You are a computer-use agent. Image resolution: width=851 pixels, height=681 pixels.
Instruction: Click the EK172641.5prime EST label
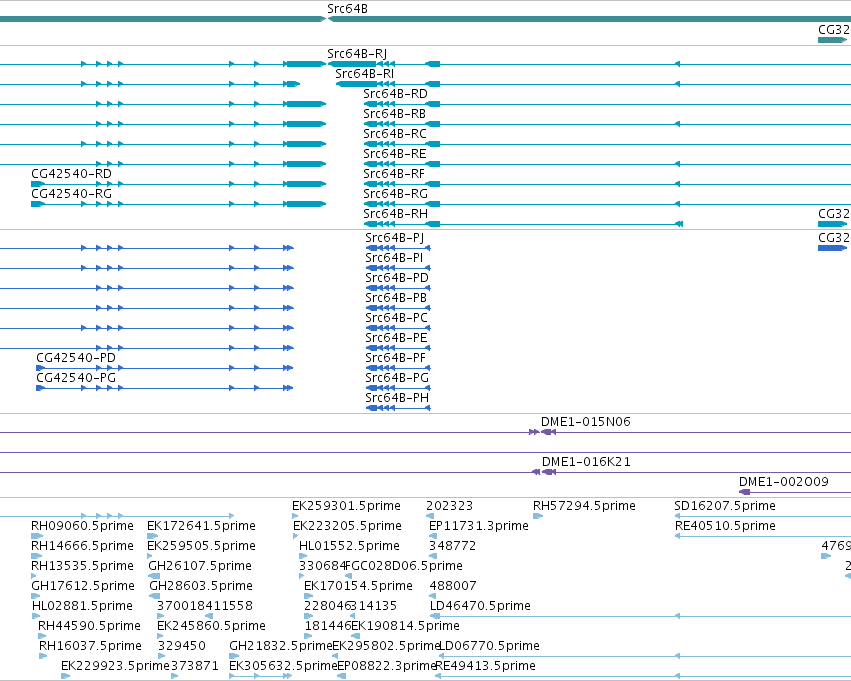click(201, 527)
